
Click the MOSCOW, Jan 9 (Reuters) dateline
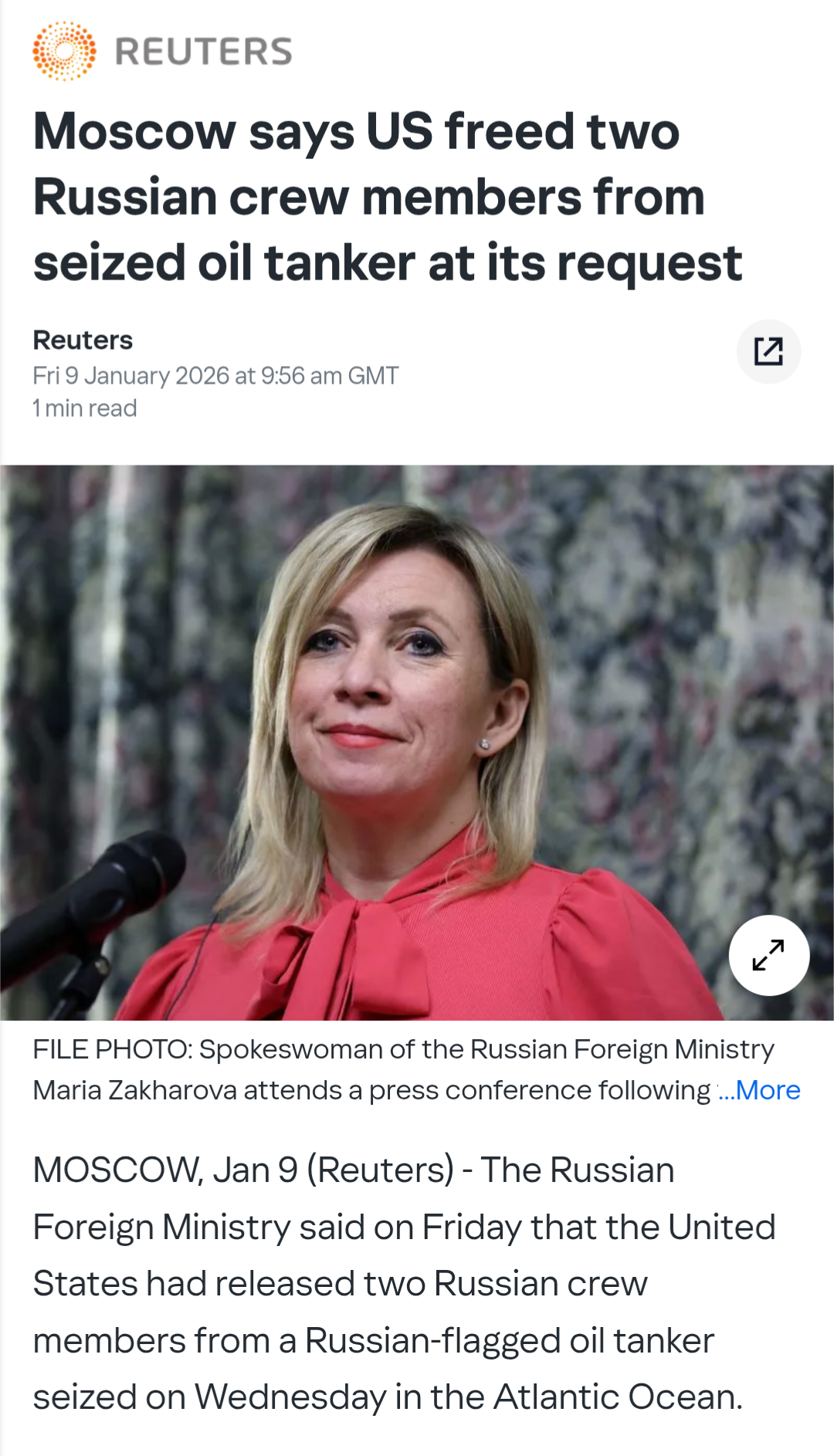243,1170
